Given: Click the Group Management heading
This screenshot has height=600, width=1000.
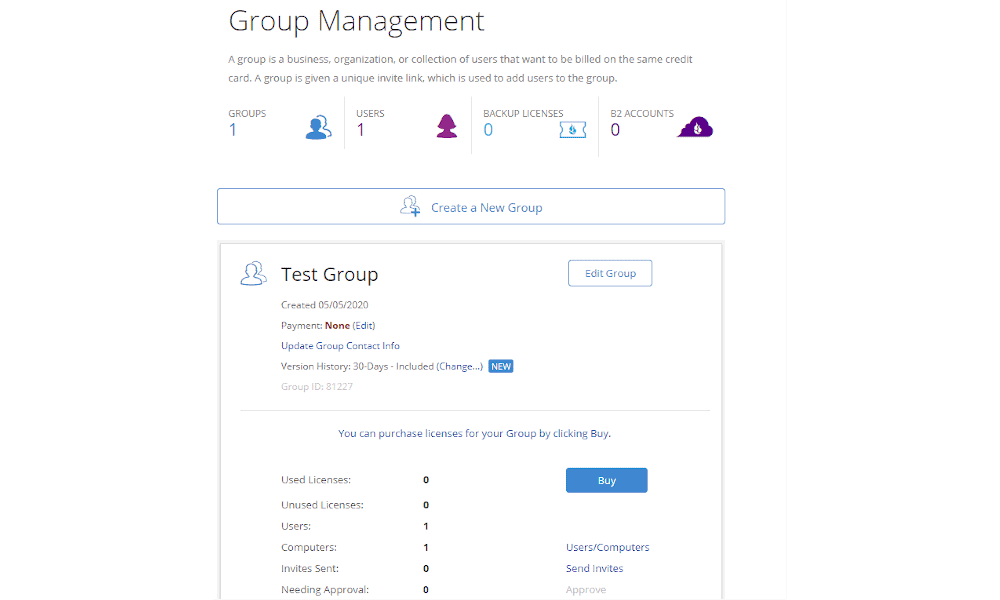Looking at the screenshot, I should coord(357,21).
